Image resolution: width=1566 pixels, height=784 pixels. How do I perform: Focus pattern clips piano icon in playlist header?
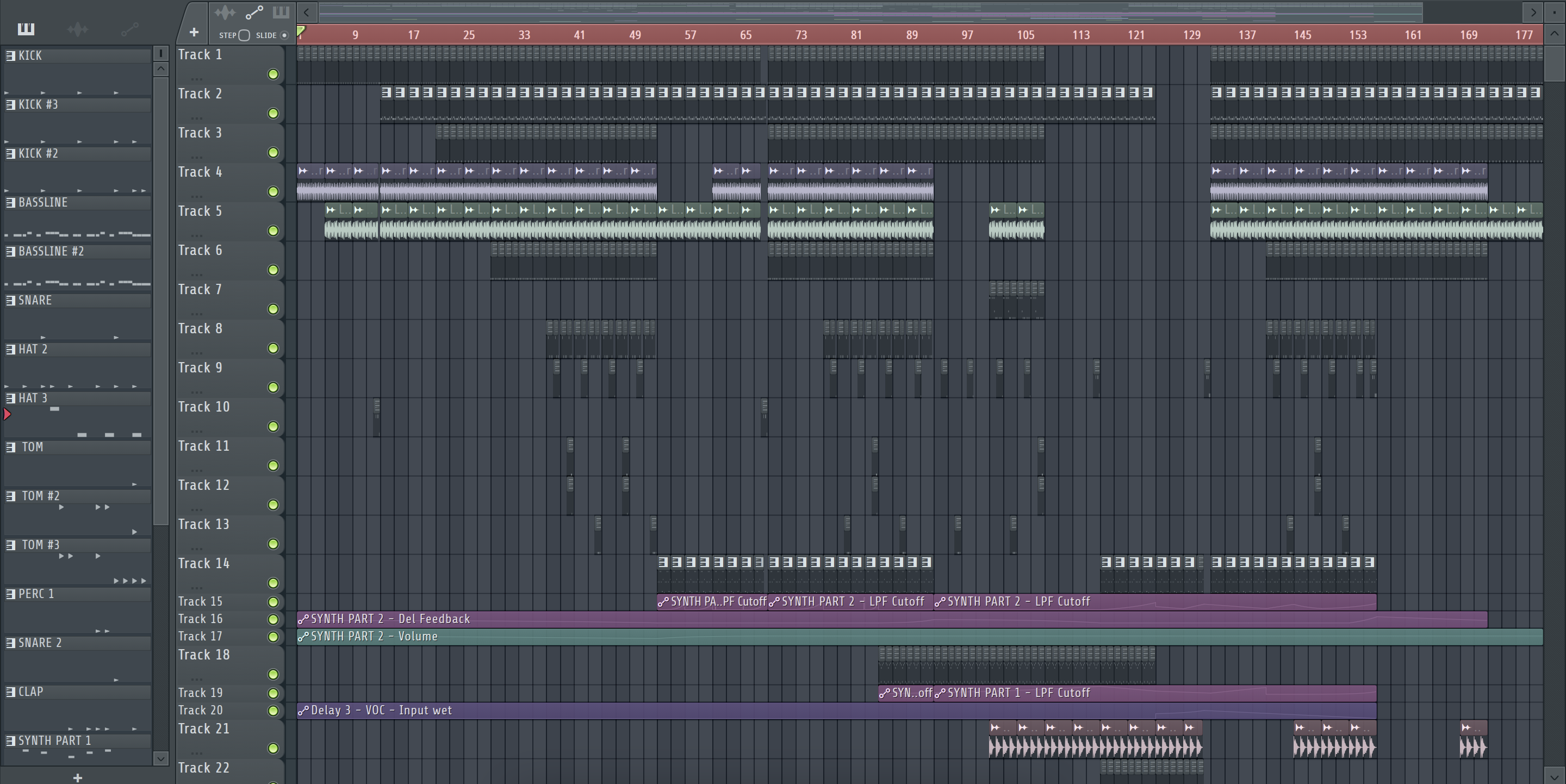pos(281,12)
